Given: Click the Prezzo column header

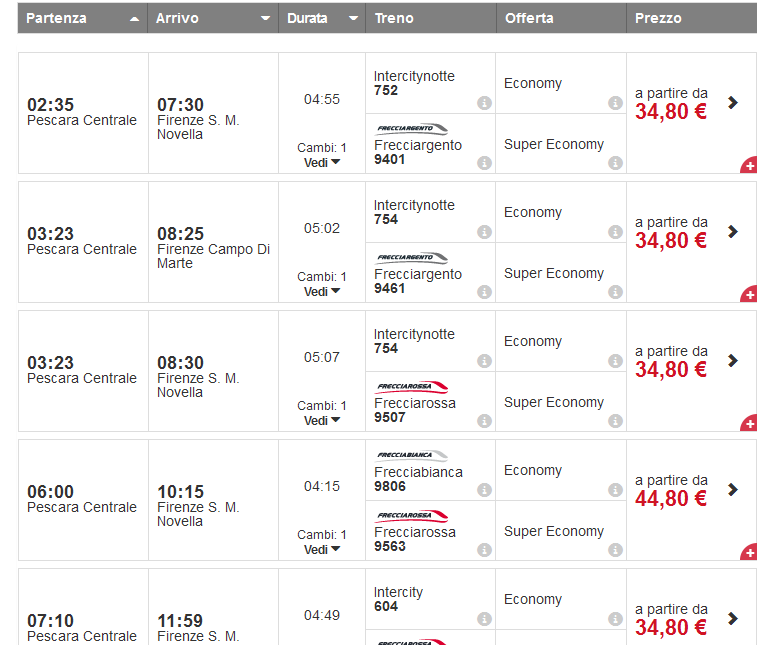Looking at the screenshot, I should click(x=658, y=18).
